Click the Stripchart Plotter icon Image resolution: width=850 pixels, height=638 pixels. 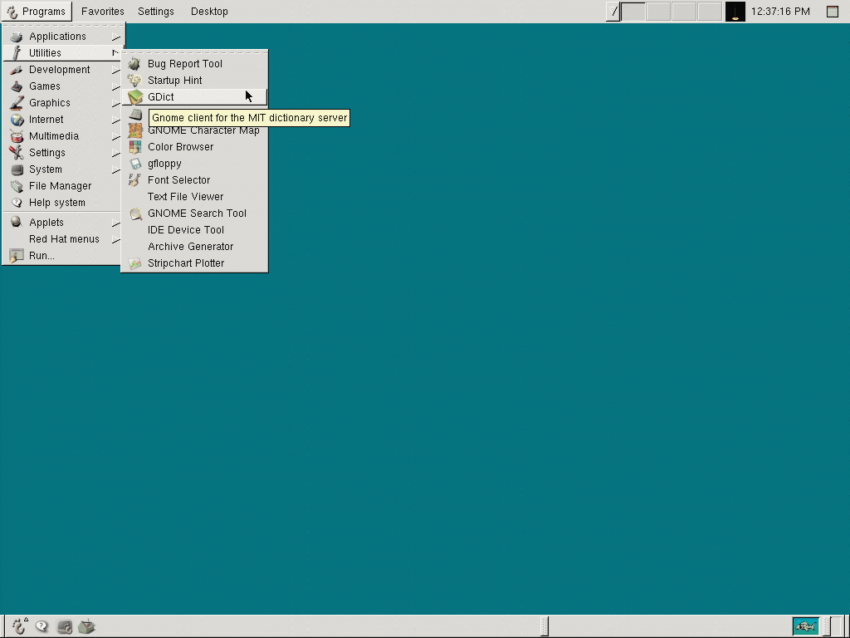135,263
